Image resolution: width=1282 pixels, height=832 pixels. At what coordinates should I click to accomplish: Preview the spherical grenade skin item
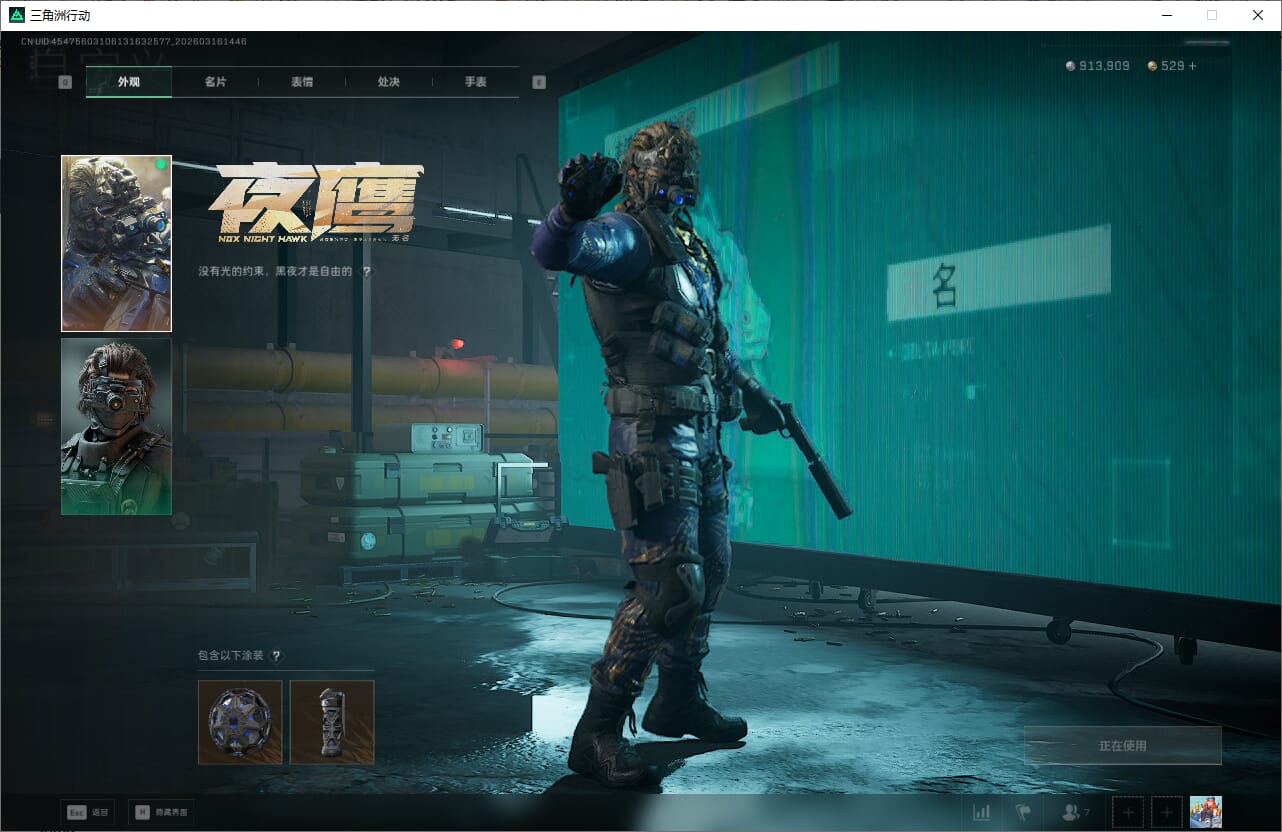[x=240, y=722]
